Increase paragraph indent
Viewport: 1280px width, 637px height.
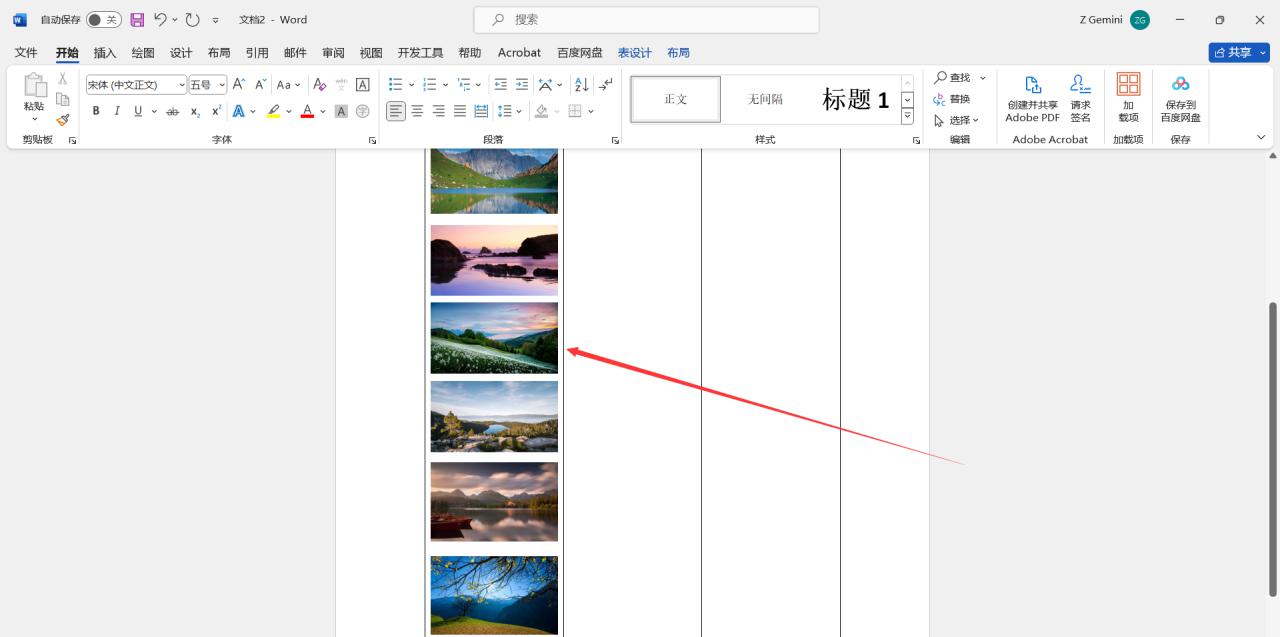click(x=522, y=84)
